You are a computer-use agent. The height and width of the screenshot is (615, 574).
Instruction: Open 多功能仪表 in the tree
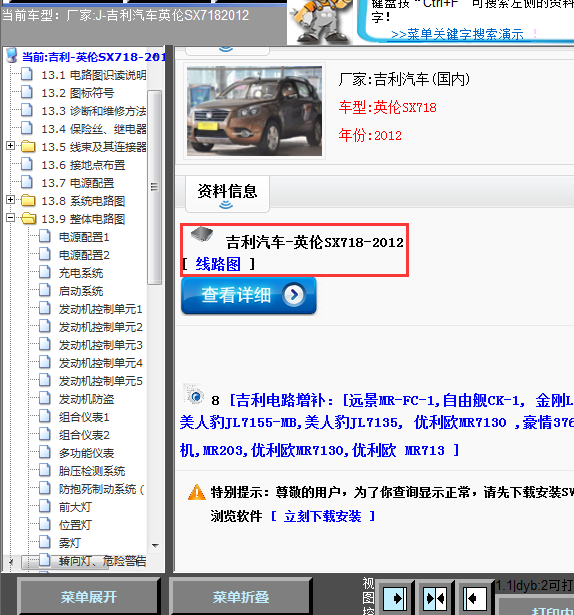[x=86, y=453]
